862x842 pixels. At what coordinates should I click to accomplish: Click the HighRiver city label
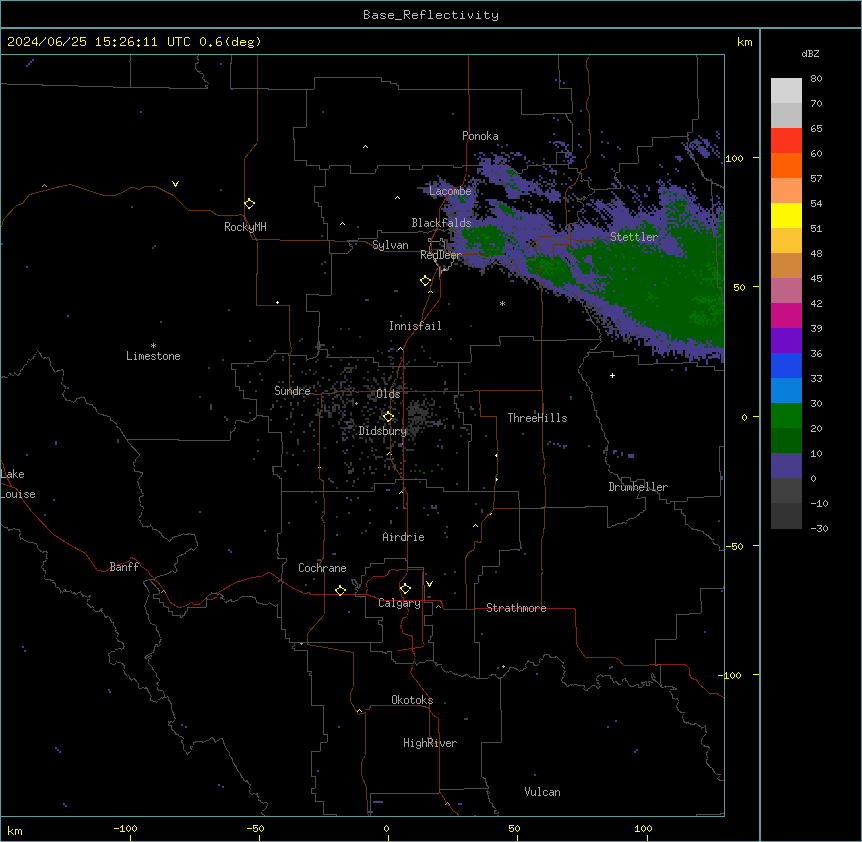click(430, 743)
